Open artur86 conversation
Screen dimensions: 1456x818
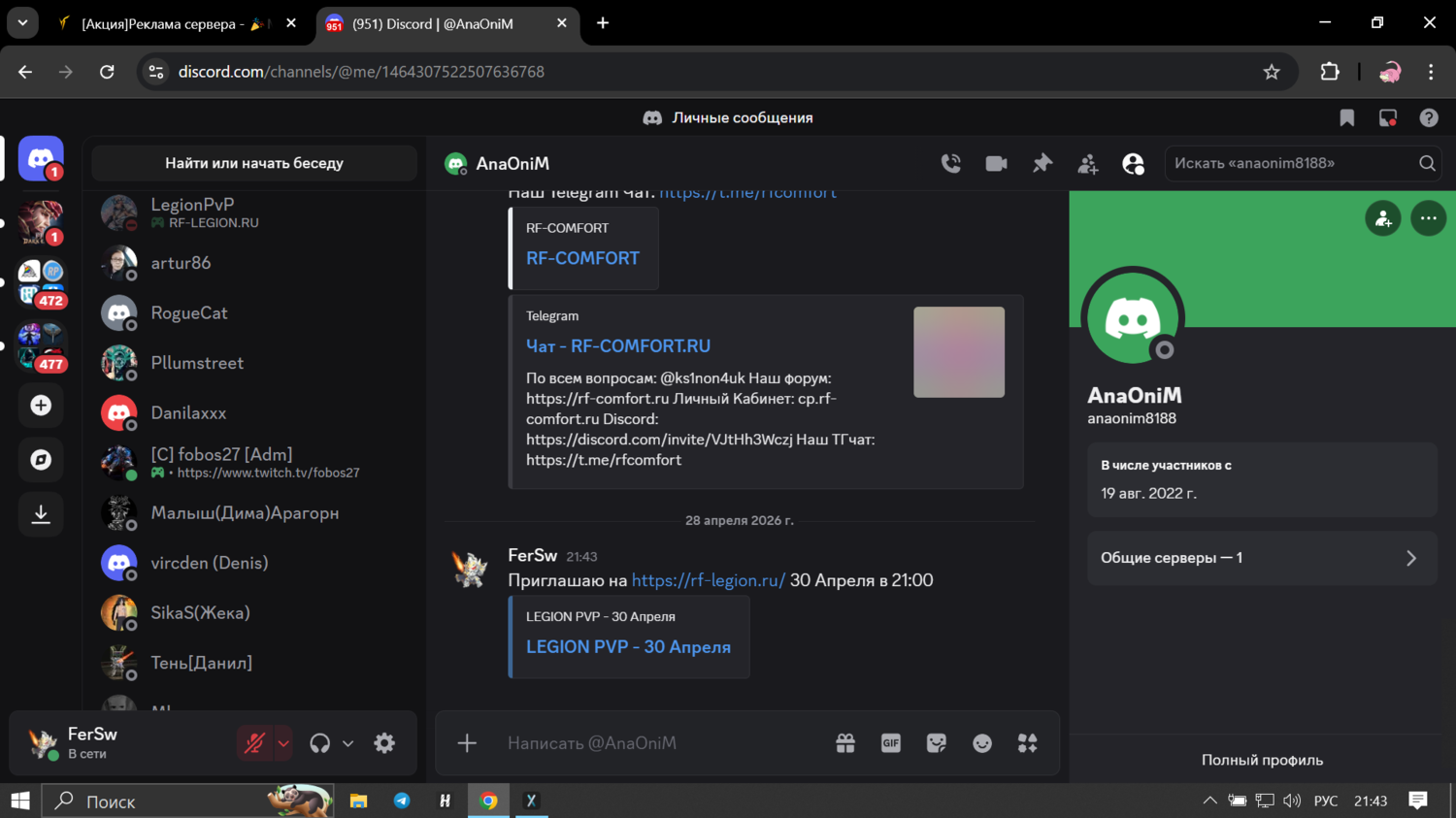click(x=254, y=263)
